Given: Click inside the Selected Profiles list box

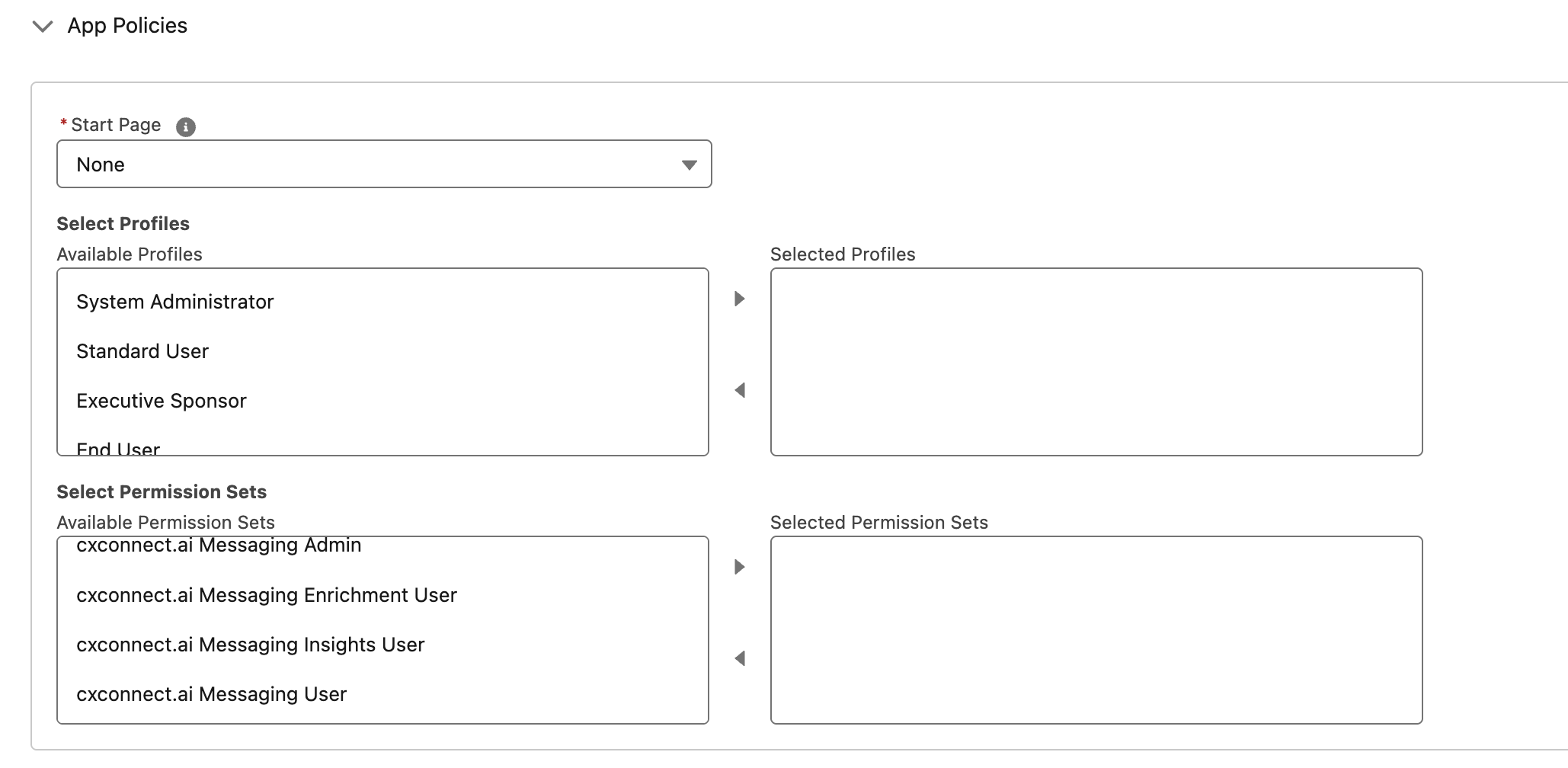Looking at the screenshot, I should (x=1096, y=362).
